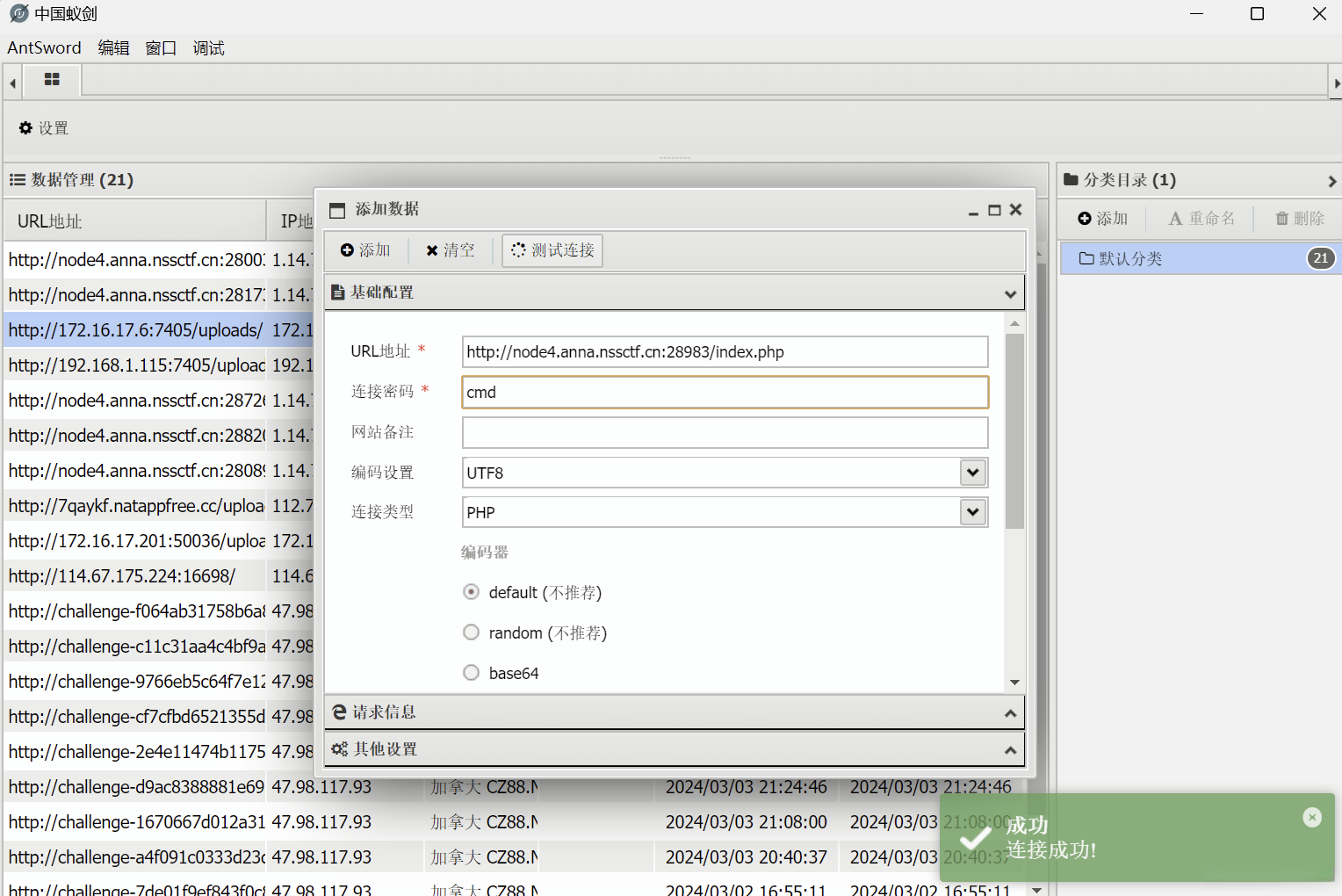This screenshot has width=1342, height=896.
Task: Select the 默认分类 category folder
Action: pos(1131,258)
